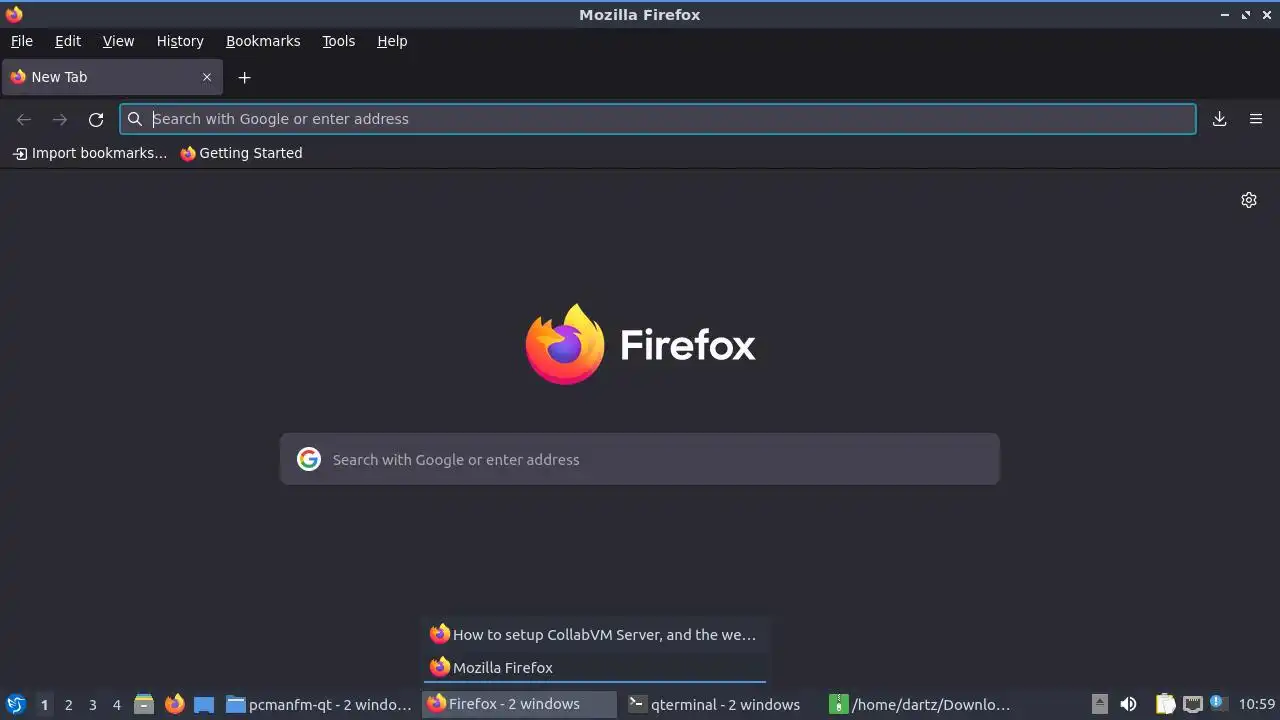1280x720 pixels.
Task: Click the 10:59 clock in panel
Action: (1257, 704)
